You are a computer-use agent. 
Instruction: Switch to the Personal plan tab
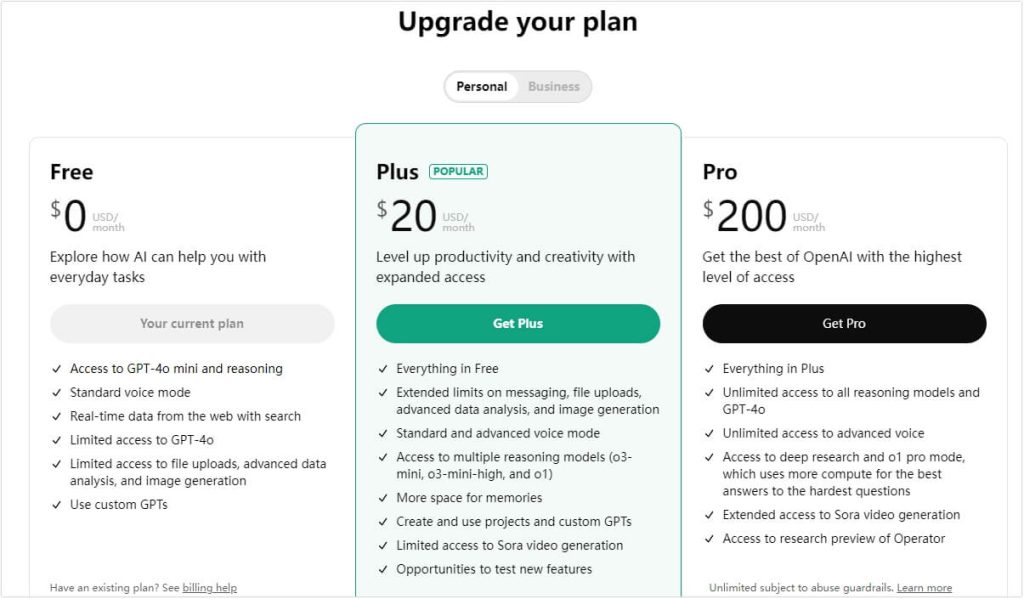482,87
